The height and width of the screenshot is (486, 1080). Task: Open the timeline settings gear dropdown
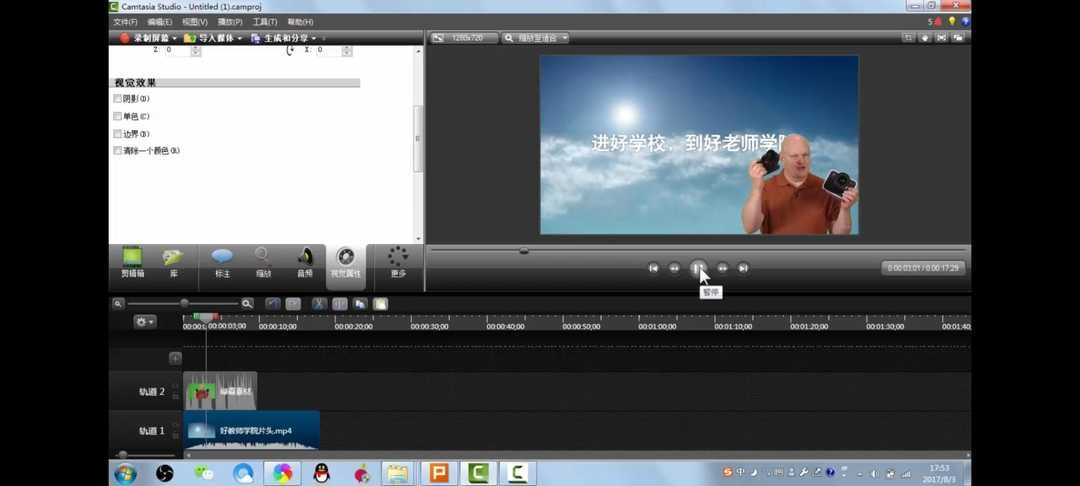[x=145, y=322]
